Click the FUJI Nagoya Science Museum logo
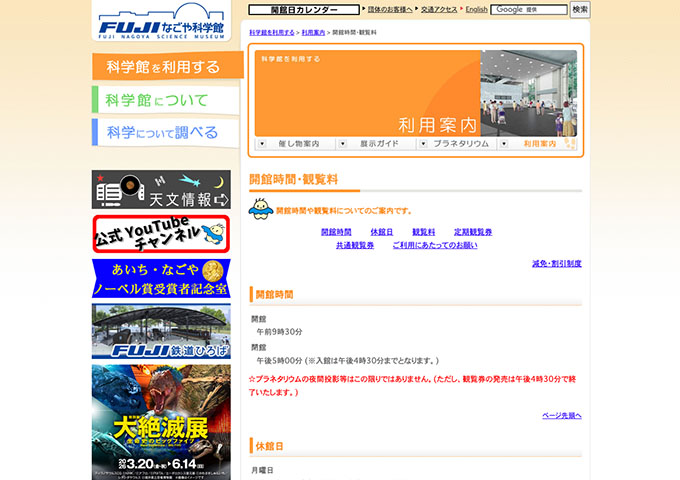This screenshot has width=680, height=480. coord(161,22)
